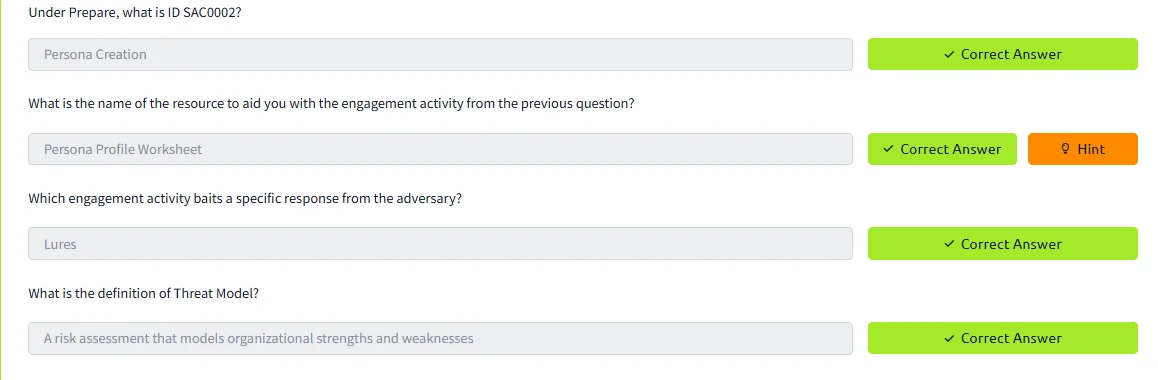Click the 'definition of Threat Model' question text
This screenshot has width=1158, height=380.
[x=143, y=293]
